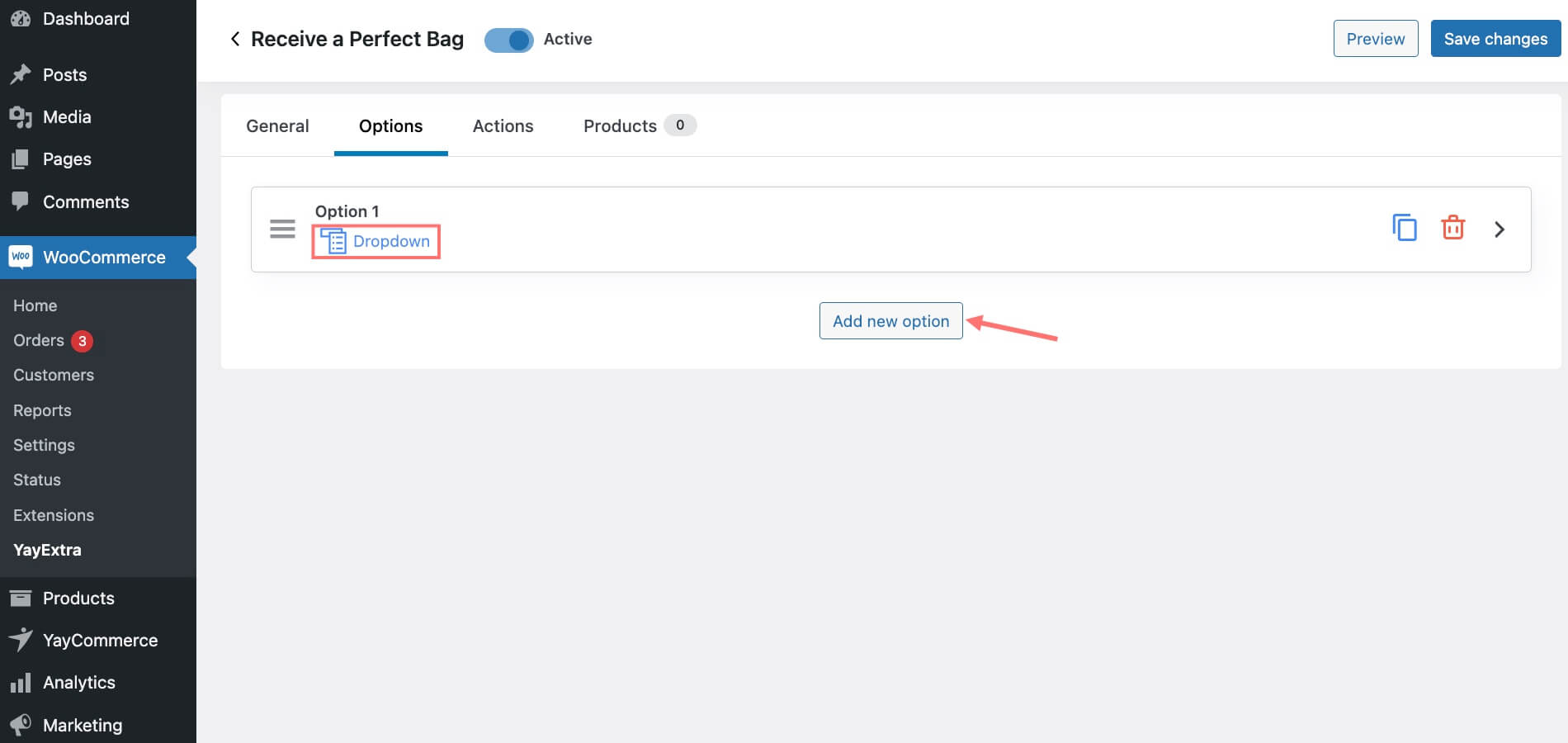Select the Media library icon

tap(21, 116)
